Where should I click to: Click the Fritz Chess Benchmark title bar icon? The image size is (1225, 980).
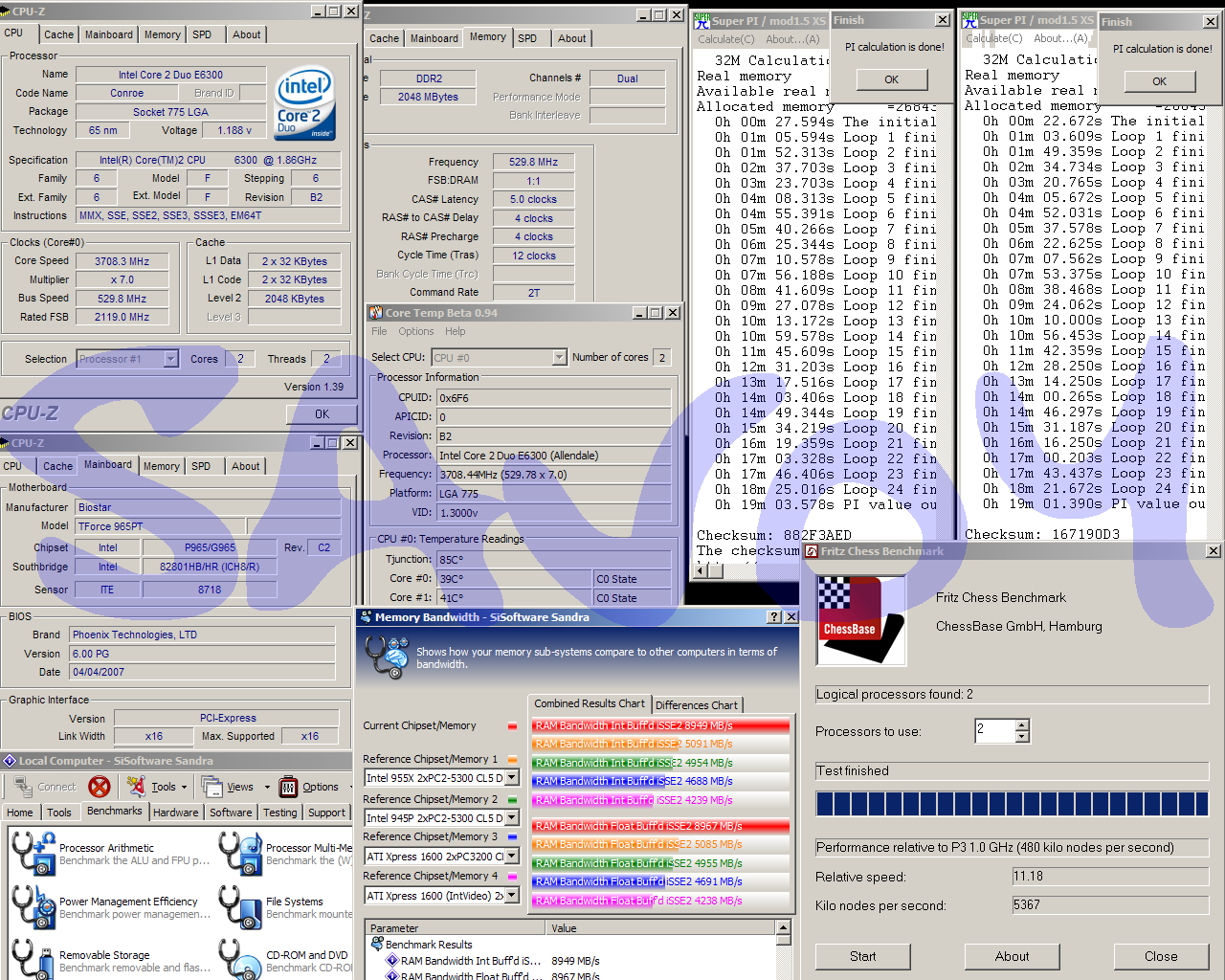[812, 551]
